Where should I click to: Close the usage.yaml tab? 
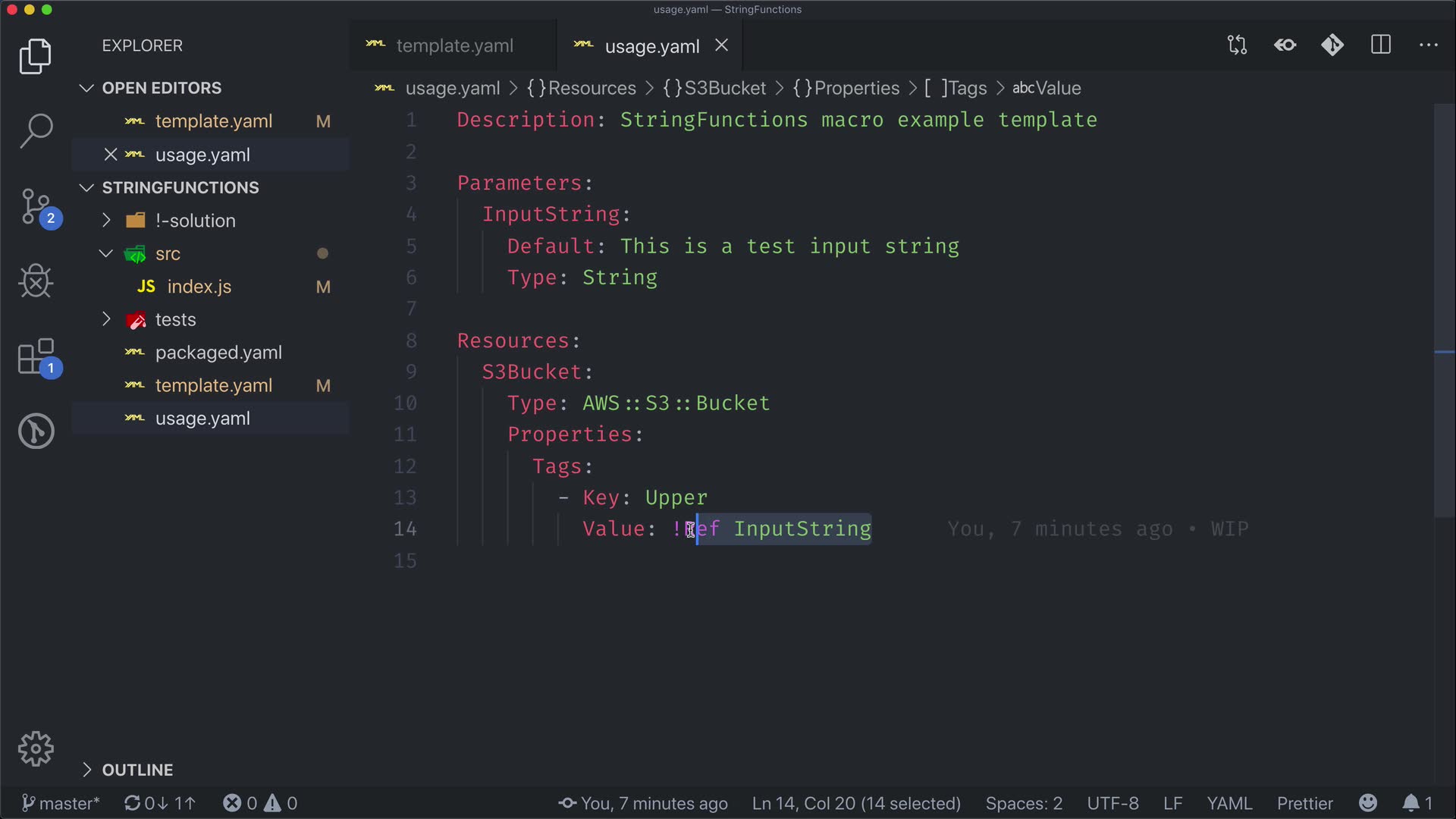pyautogui.click(x=722, y=46)
